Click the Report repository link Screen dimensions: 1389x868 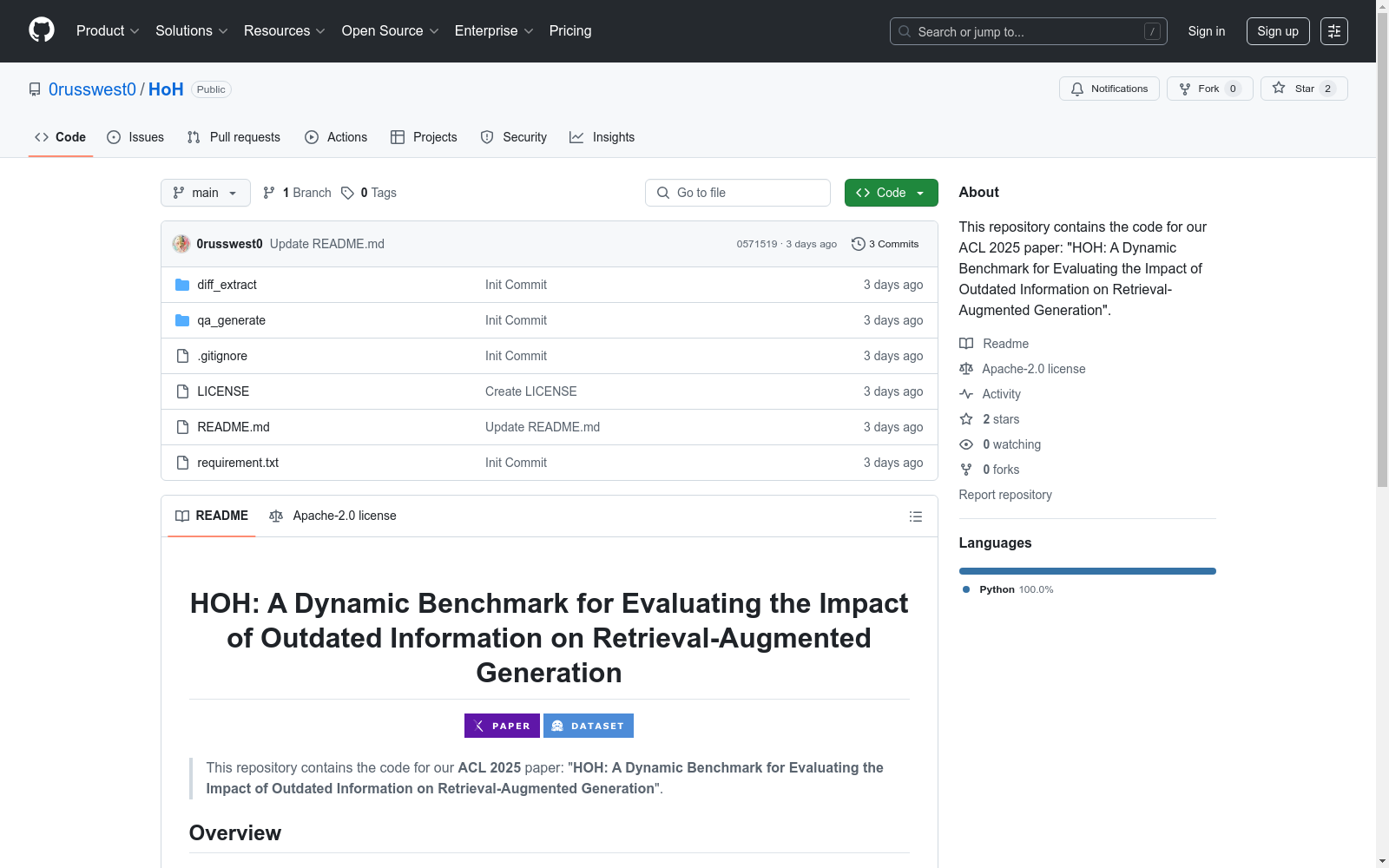[1005, 495]
